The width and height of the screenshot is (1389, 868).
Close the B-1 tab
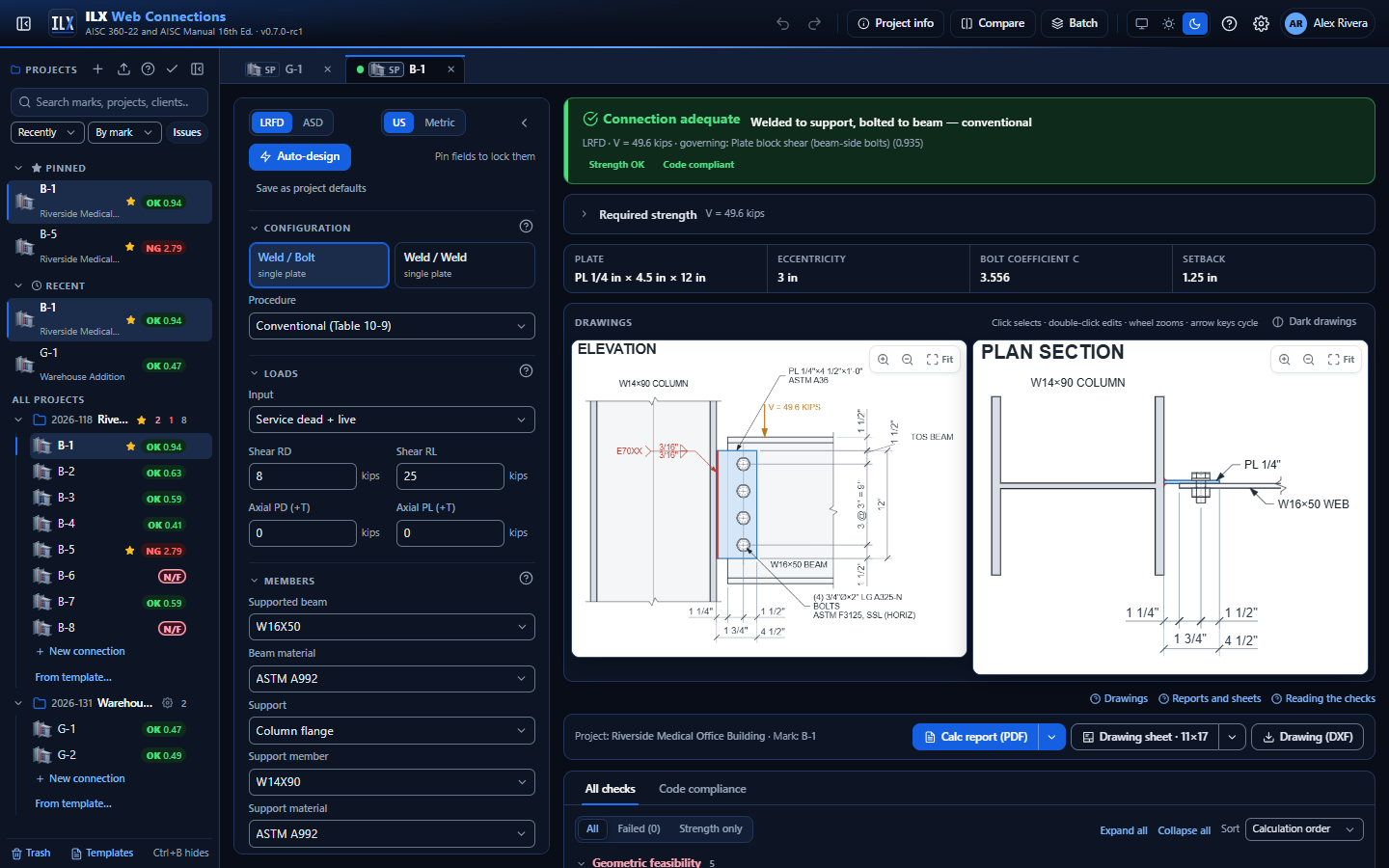450,69
